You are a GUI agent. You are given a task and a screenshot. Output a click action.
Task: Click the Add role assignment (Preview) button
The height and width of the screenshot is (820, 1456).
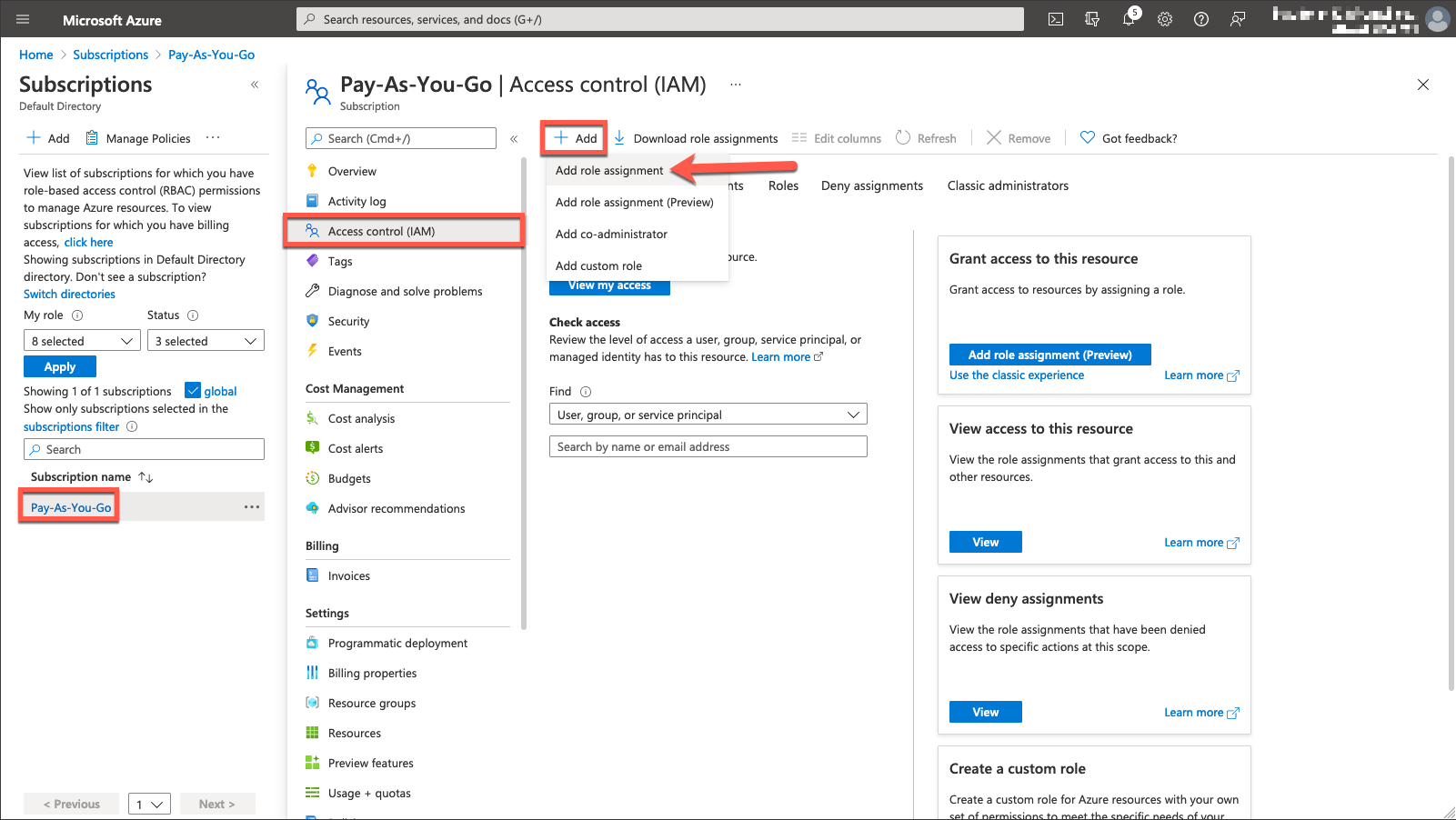pos(1050,355)
